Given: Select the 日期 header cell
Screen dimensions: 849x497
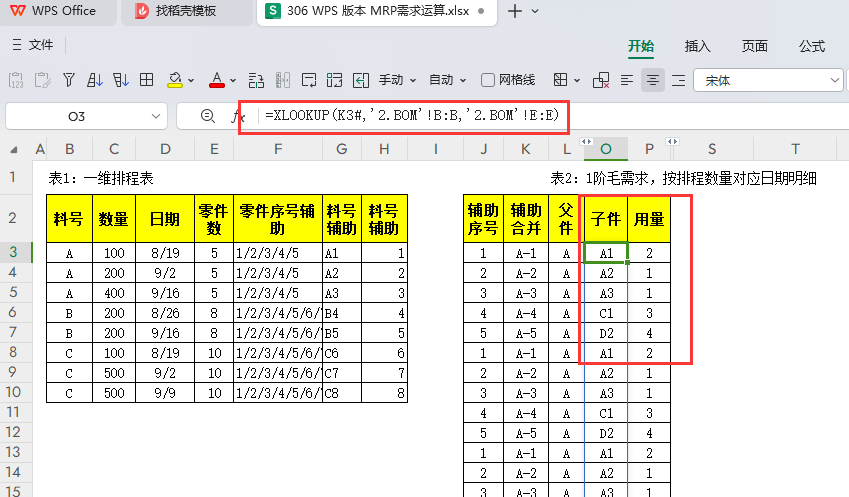Looking at the screenshot, I should [165, 219].
